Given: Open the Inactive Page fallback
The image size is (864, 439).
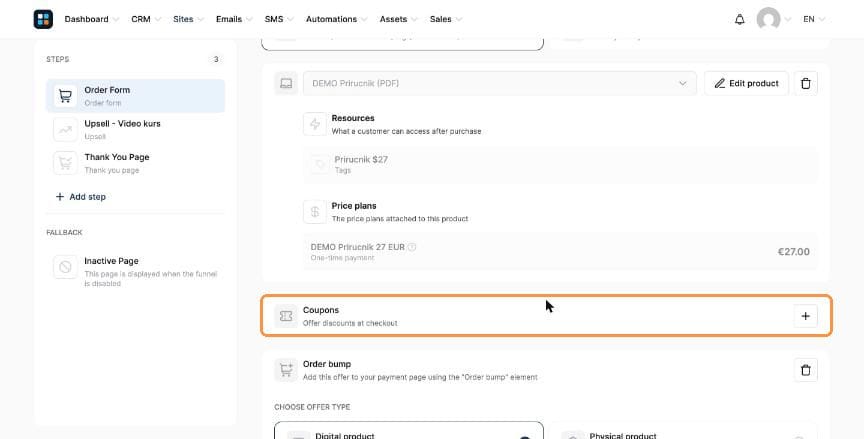Looking at the screenshot, I should click(x=136, y=272).
